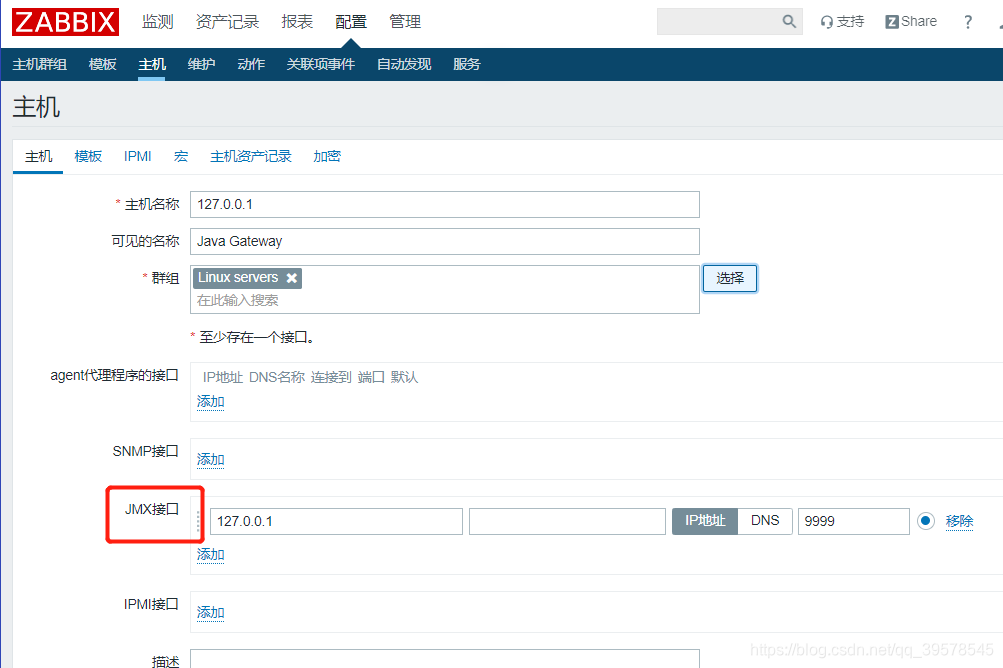The height and width of the screenshot is (668, 1003).
Task: Select the 宏 form tab
Action: [x=181, y=156]
